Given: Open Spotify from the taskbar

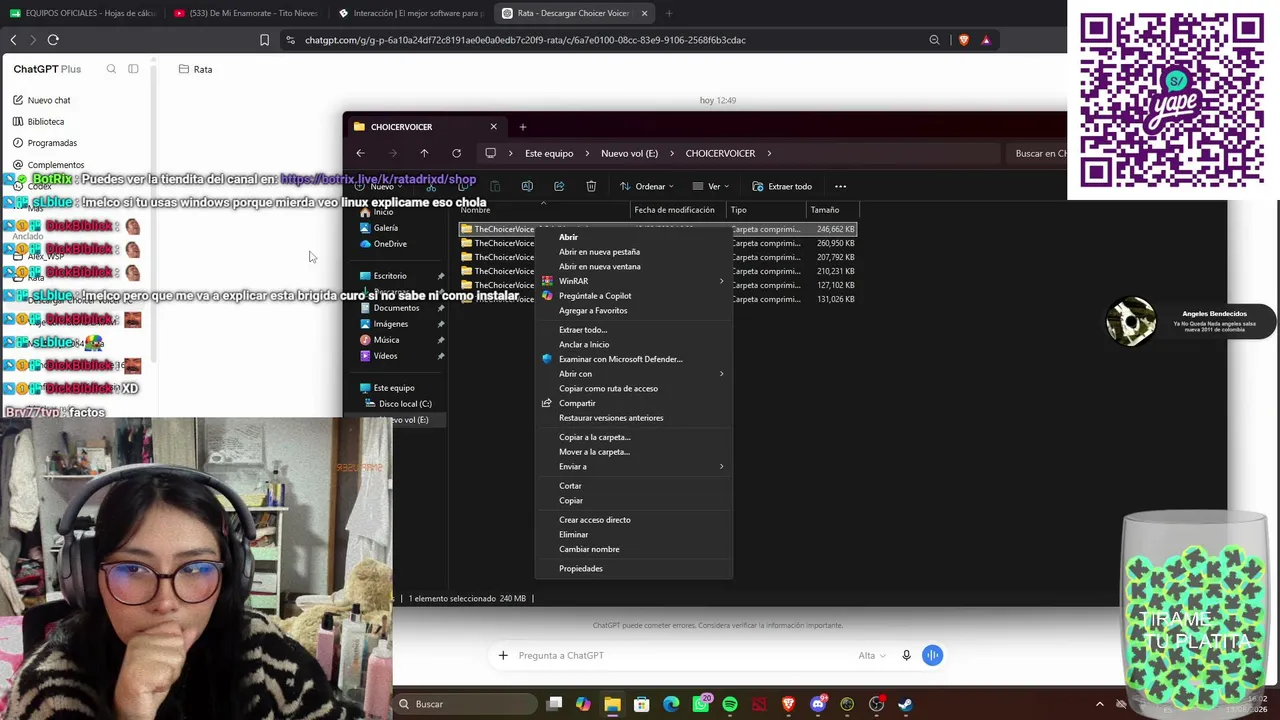Looking at the screenshot, I should pyautogui.click(x=730, y=704).
